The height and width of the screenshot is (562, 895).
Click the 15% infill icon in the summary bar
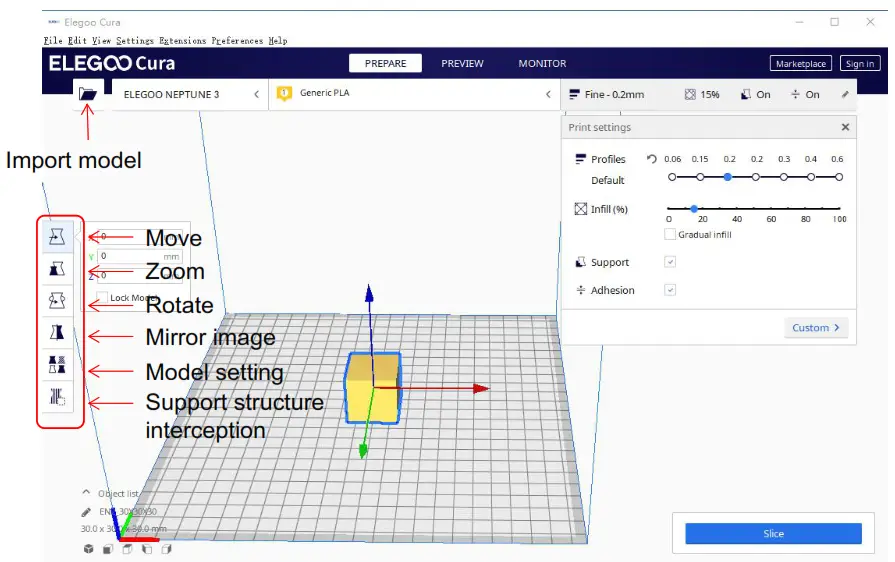(690, 94)
